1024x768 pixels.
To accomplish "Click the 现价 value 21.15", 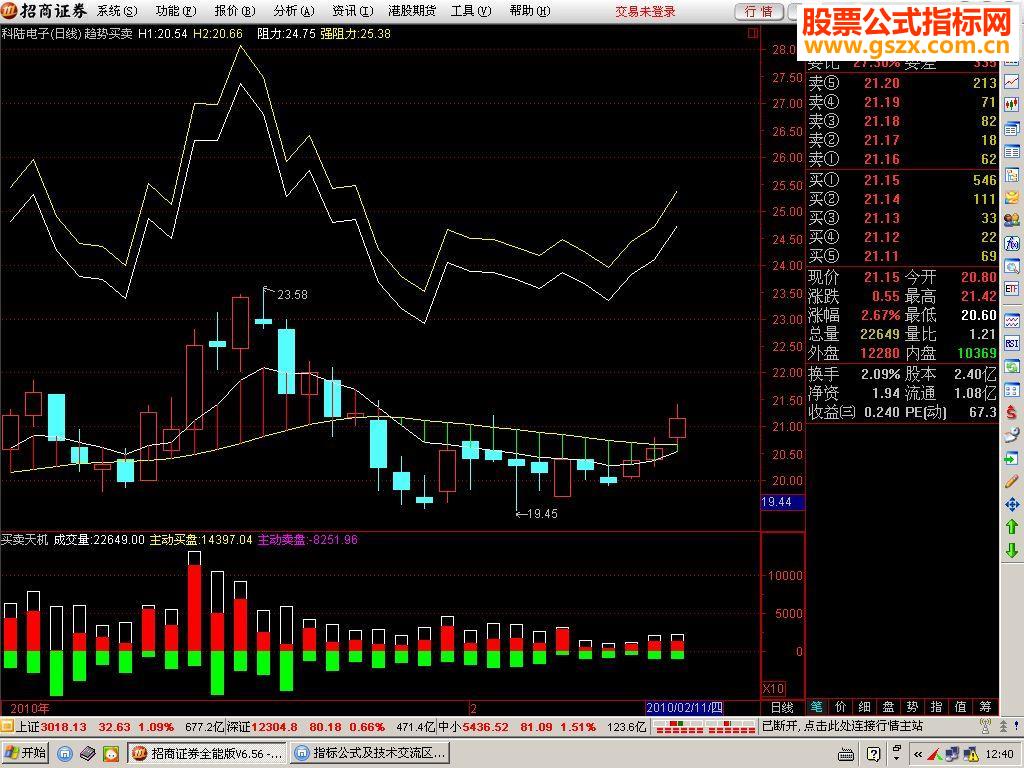I will tap(881, 277).
